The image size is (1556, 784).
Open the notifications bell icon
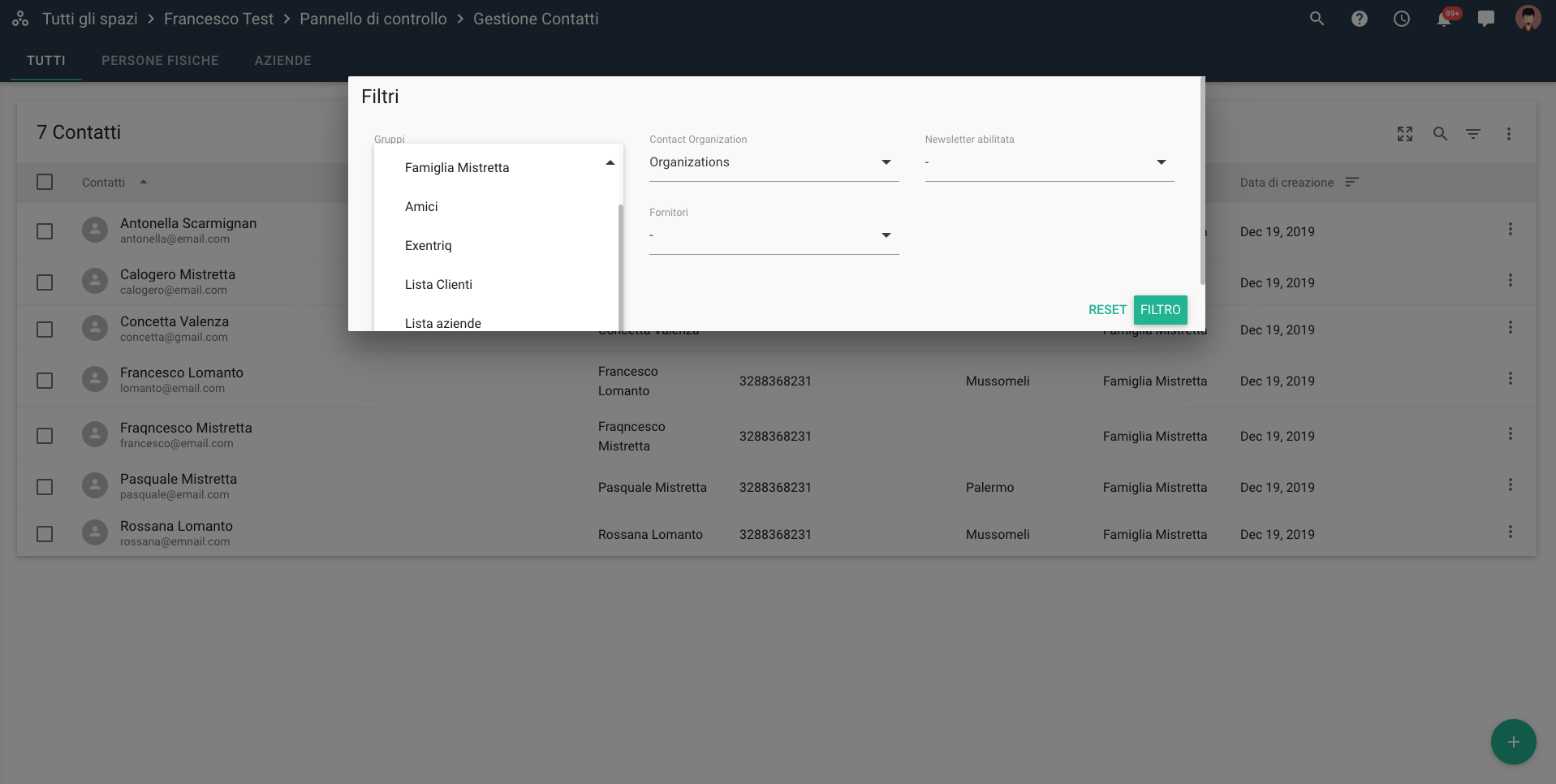coord(1444,19)
